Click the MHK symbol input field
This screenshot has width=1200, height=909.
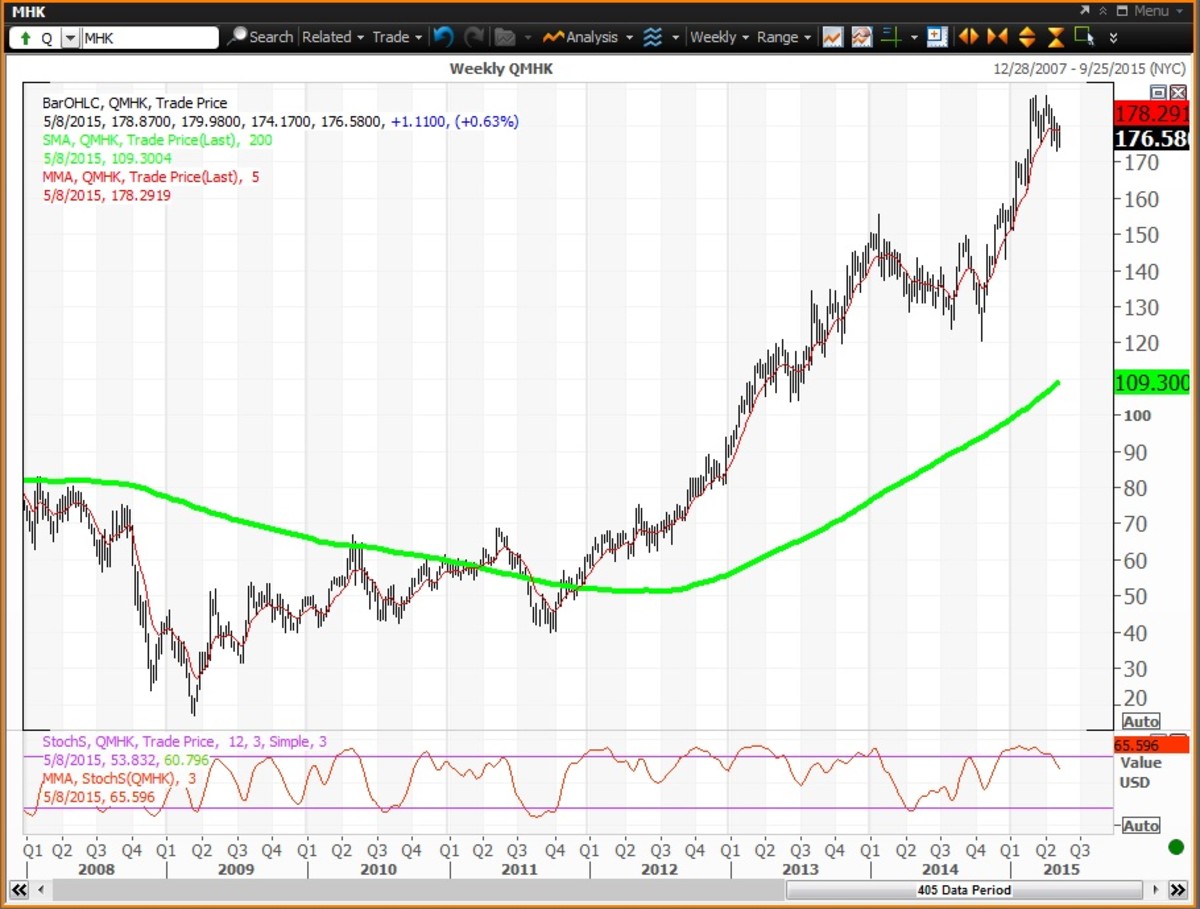pos(148,38)
